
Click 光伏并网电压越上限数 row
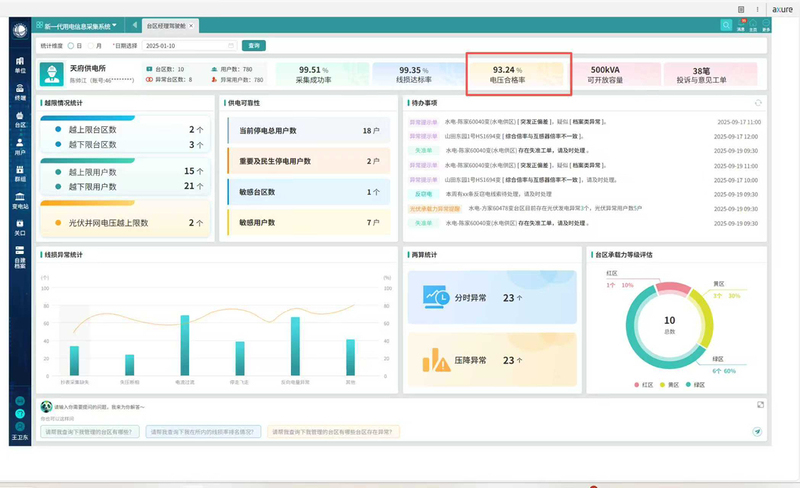[125, 223]
